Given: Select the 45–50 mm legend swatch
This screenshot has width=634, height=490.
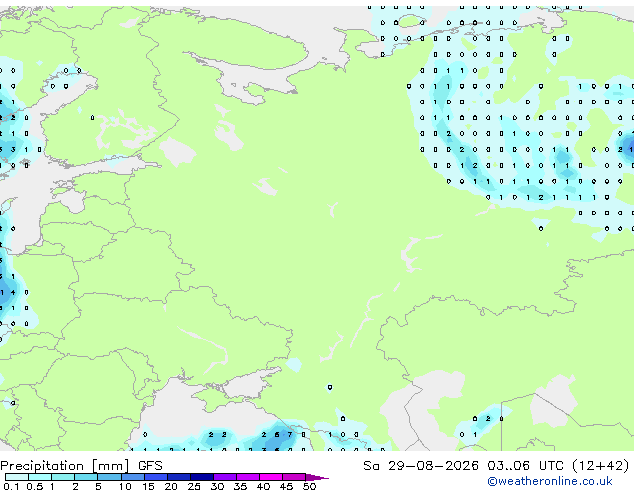Looking at the screenshot, I should (294, 477).
